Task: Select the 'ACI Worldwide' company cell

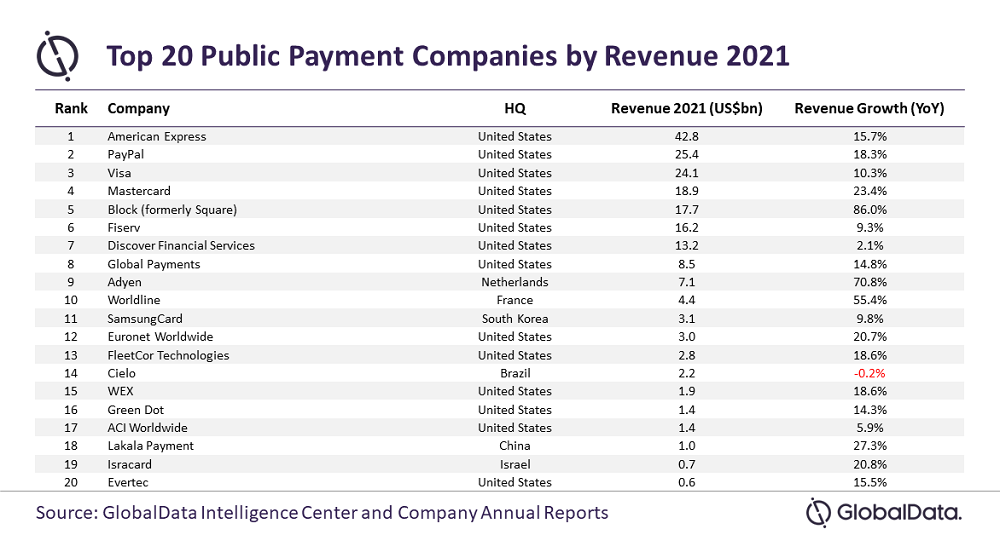Action: click(x=147, y=428)
